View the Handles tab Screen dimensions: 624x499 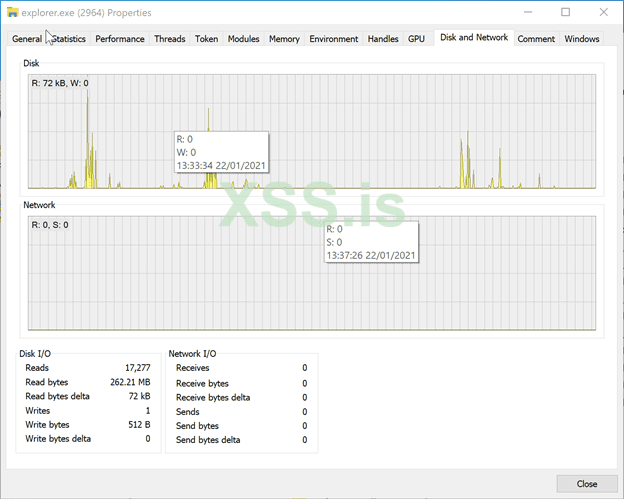pyautogui.click(x=383, y=39)
